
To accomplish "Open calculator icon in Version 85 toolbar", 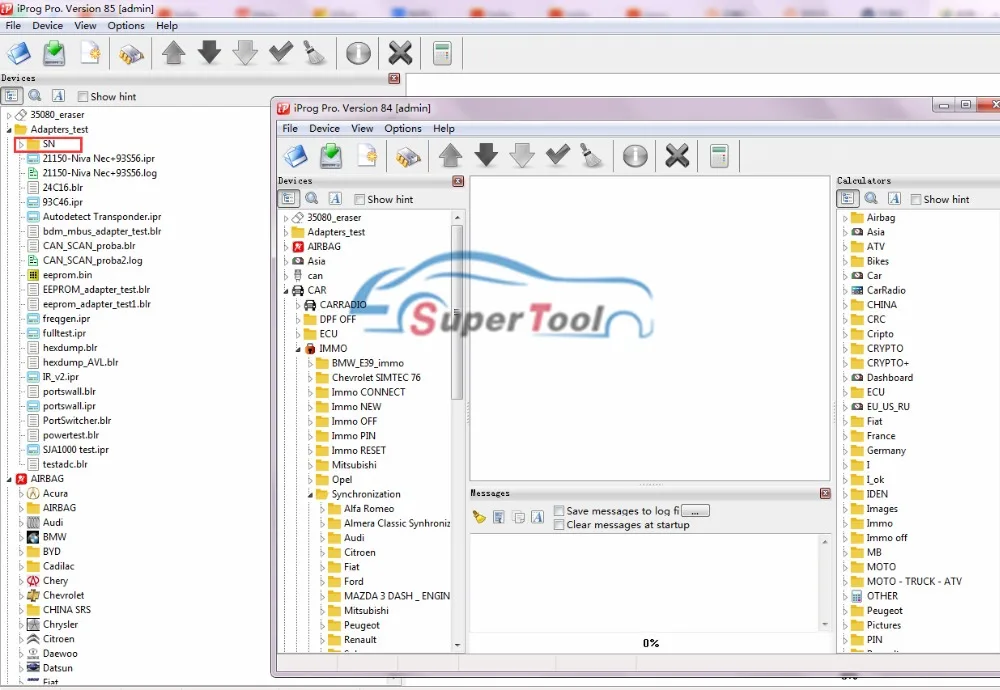I will (442, 53).
